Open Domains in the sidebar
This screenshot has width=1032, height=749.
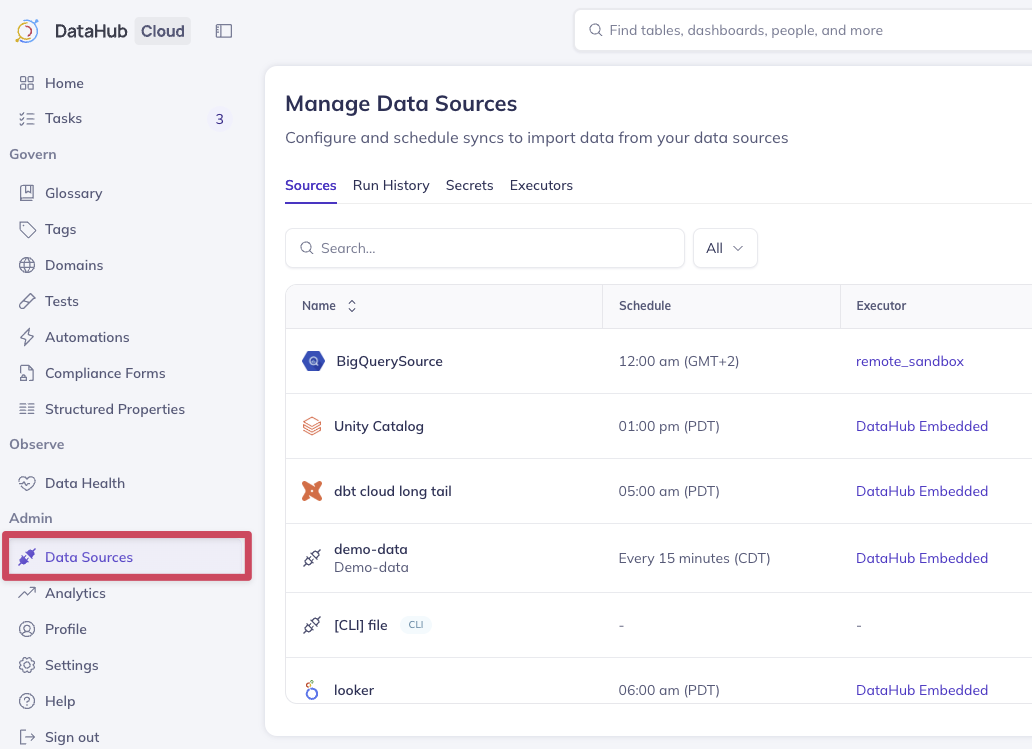tap(74, 265)
